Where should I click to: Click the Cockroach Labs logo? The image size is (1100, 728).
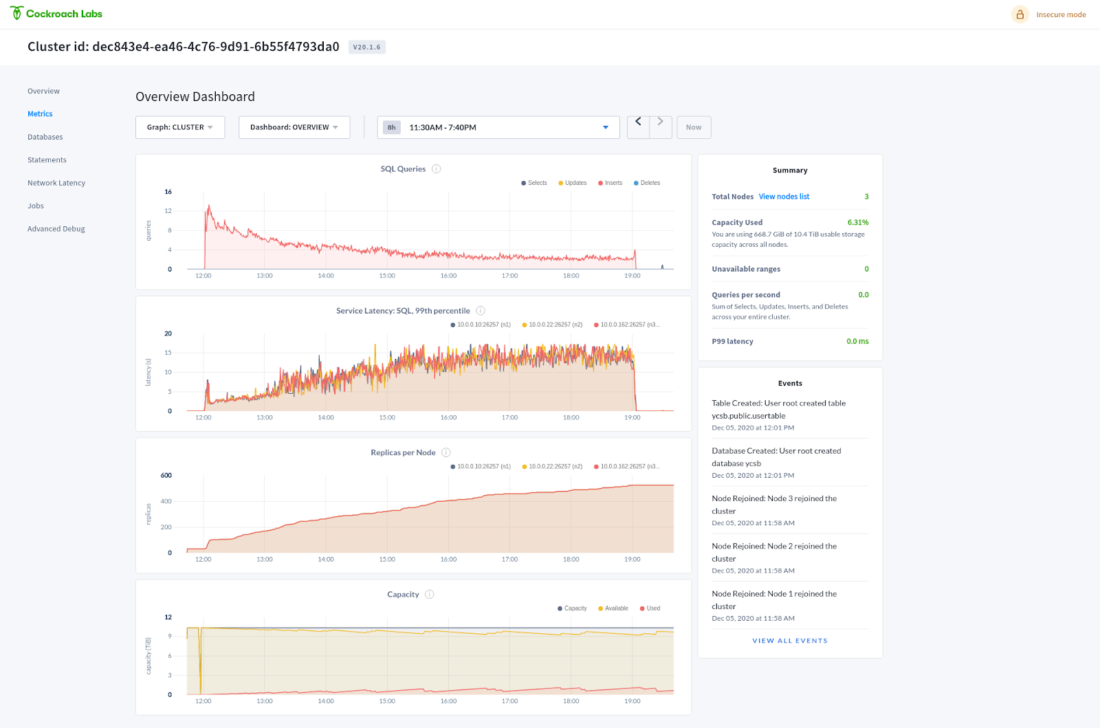pos(56,13)
